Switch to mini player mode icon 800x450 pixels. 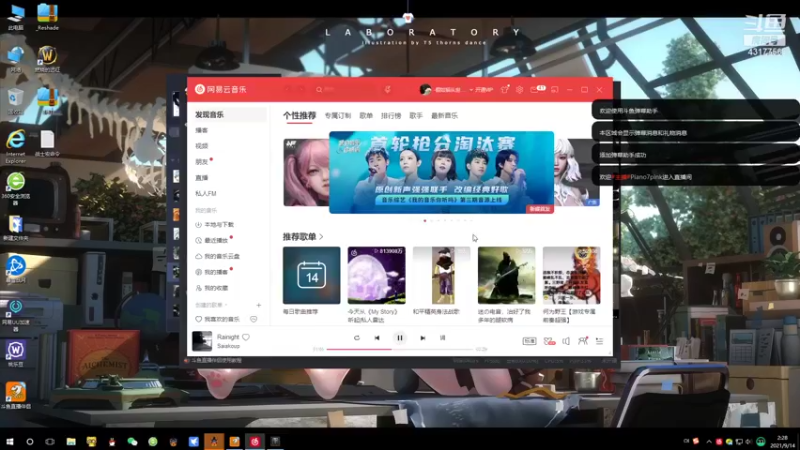(555, 89)
